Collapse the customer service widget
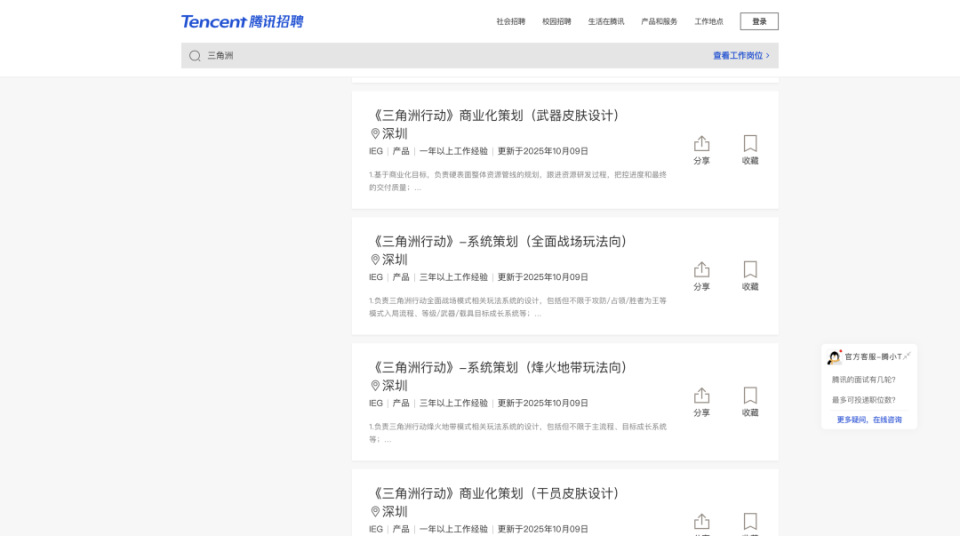Screen dimensions: 960x536 pyautogui.click(x=907, y=356)
